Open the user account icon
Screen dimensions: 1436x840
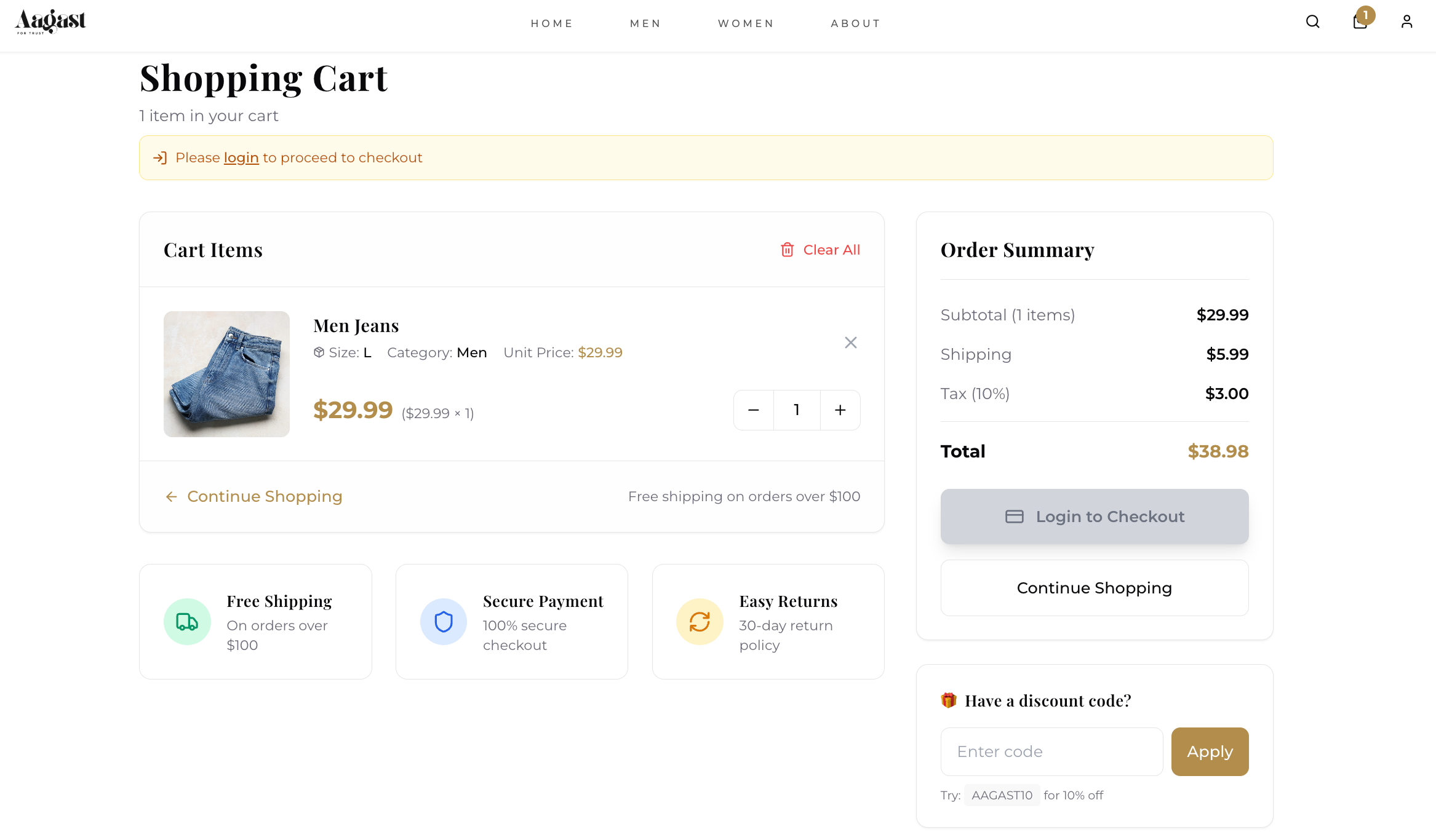coord(1406,22)
